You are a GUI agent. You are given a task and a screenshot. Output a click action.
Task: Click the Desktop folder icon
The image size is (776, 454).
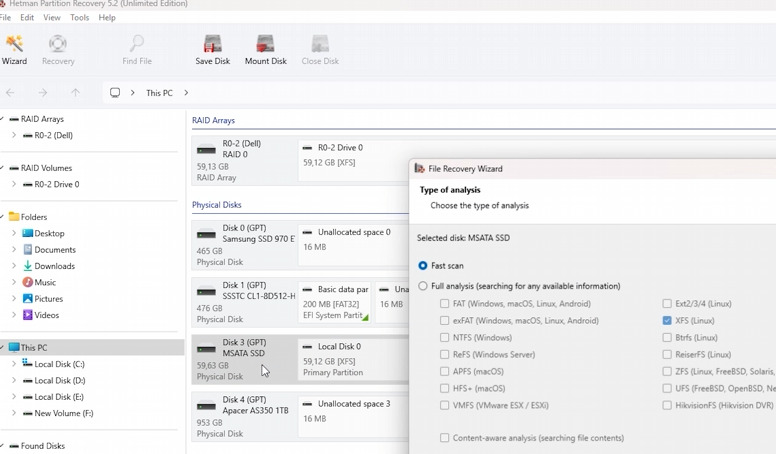coord(28,233)
